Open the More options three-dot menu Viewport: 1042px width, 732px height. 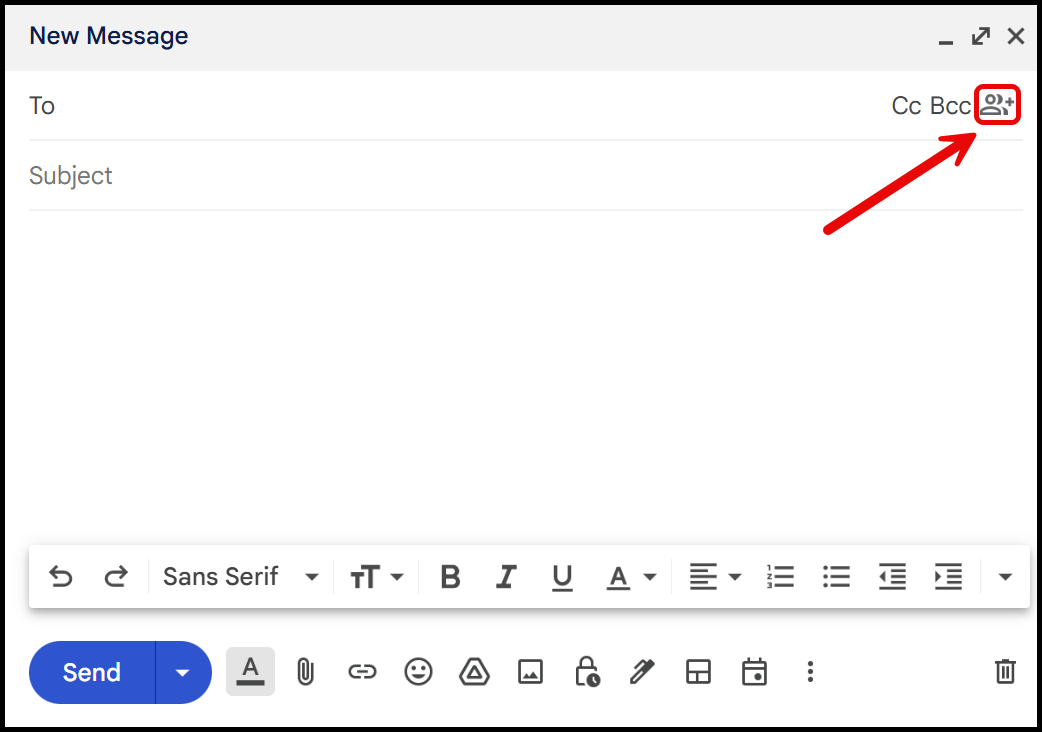pos(810,672)
